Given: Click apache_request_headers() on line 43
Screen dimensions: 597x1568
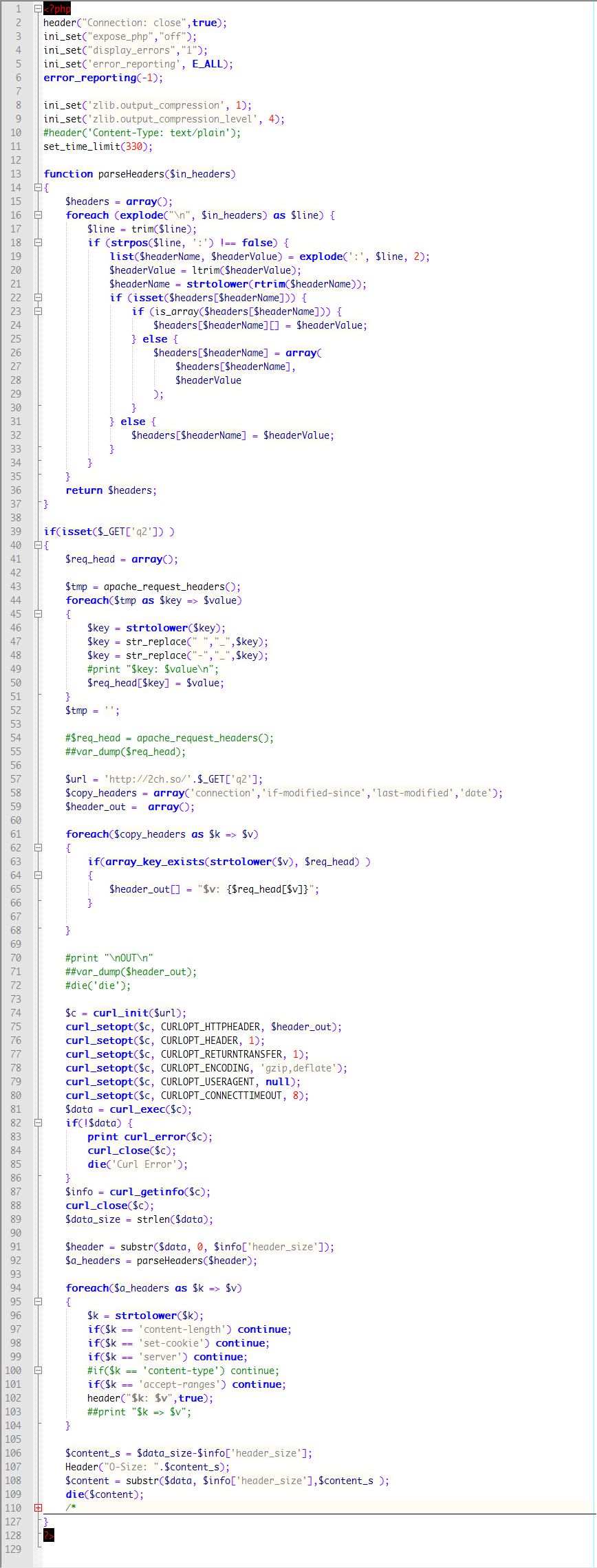Looking at the screenshot, I should (x=169, y=587).
